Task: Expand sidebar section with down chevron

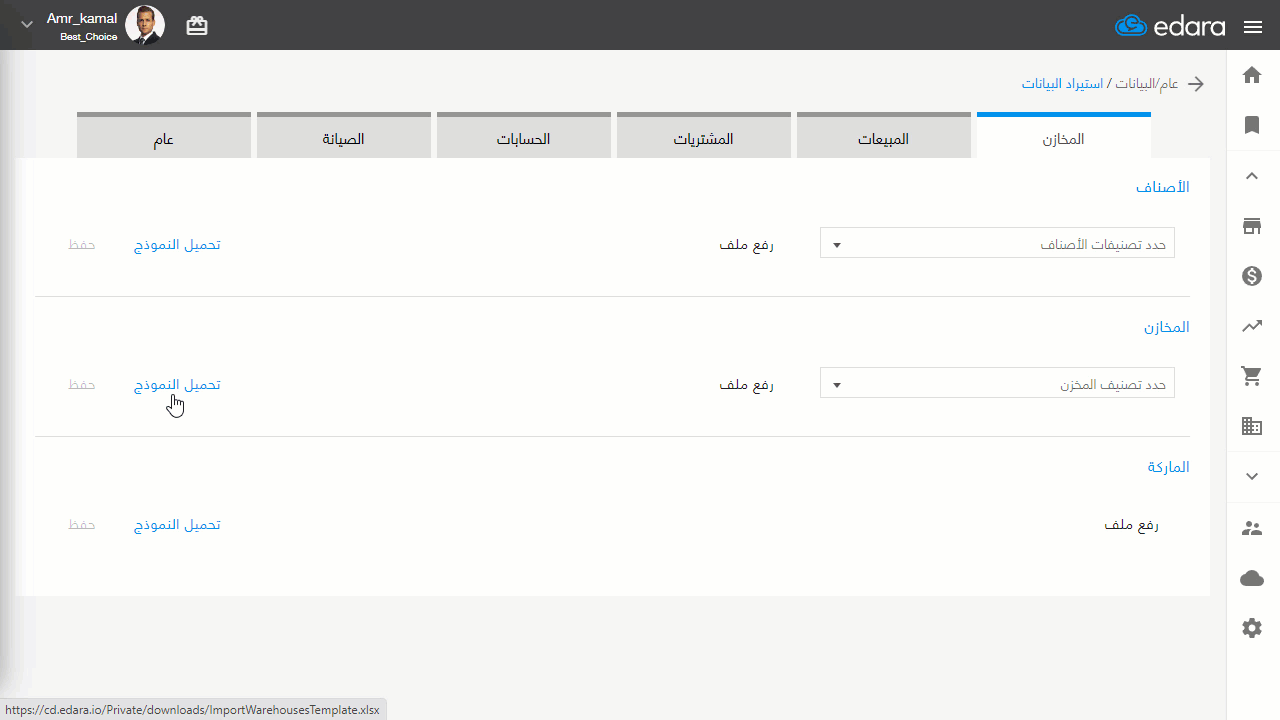Action: [1252, 477]
